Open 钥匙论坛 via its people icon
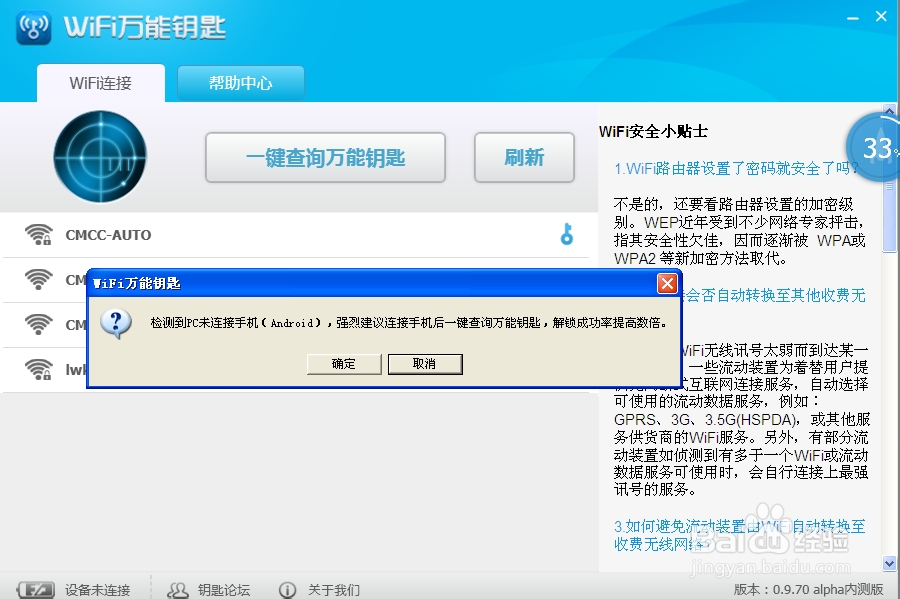Screen dimensions: 900x599 pyautogui.click(x=178, y=590)
